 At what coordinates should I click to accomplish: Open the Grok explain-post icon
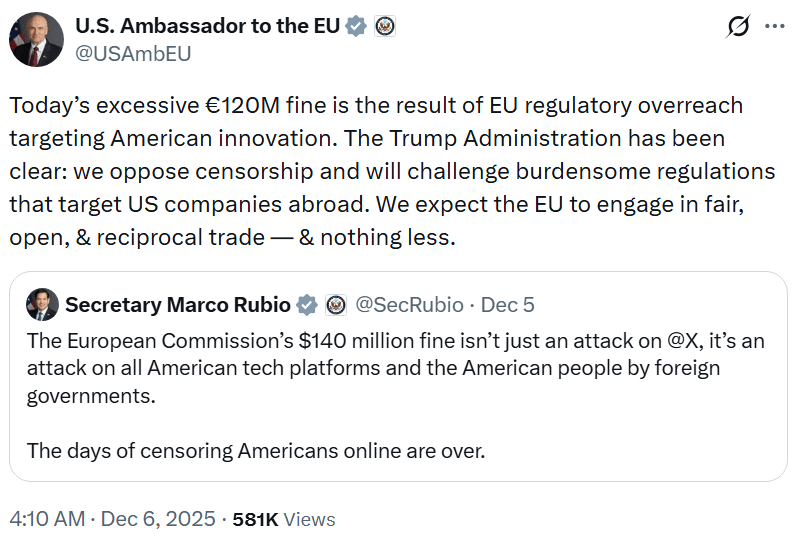tap(737, 27)
